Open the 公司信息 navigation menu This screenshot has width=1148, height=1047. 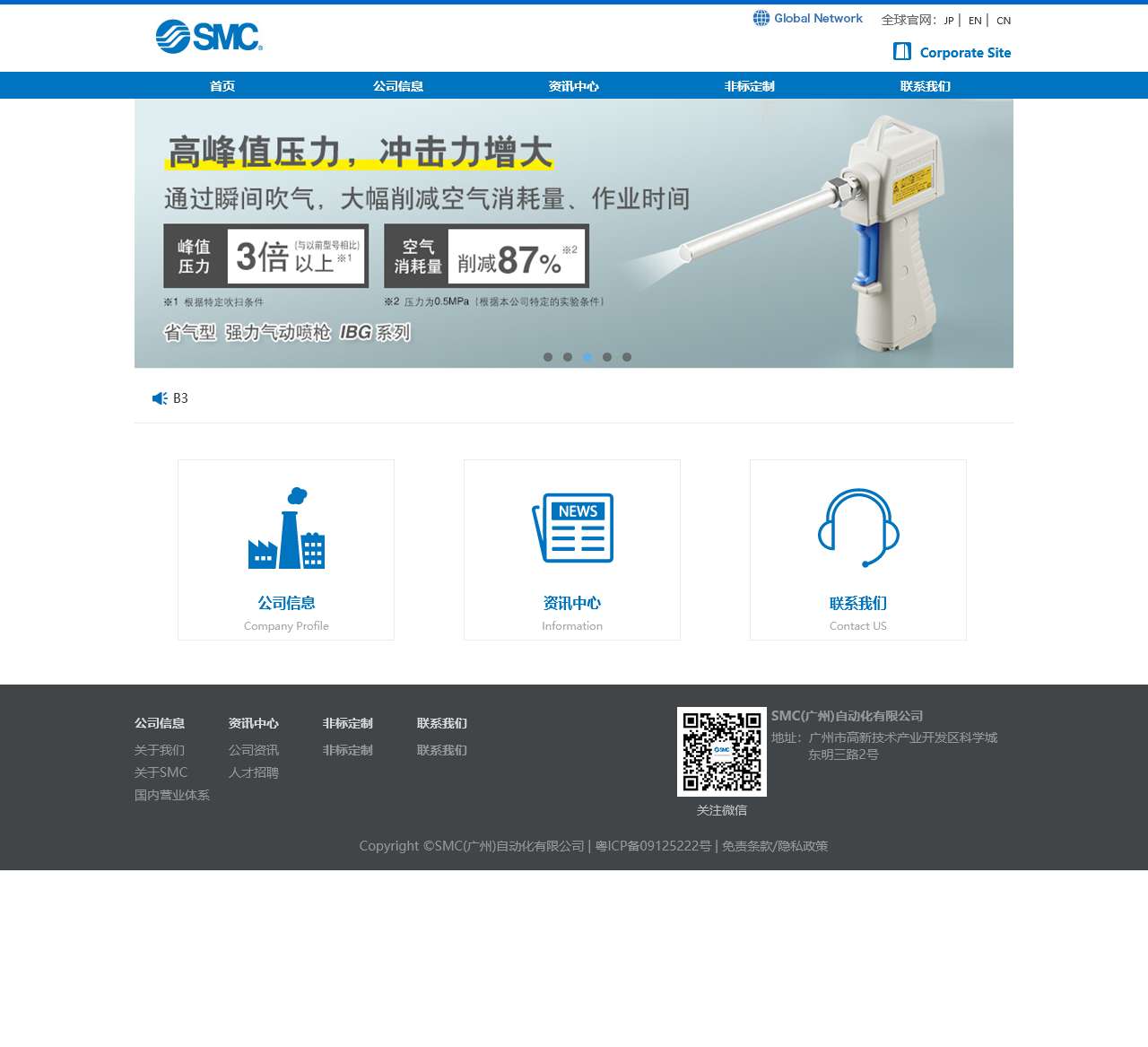click(398, 86)
